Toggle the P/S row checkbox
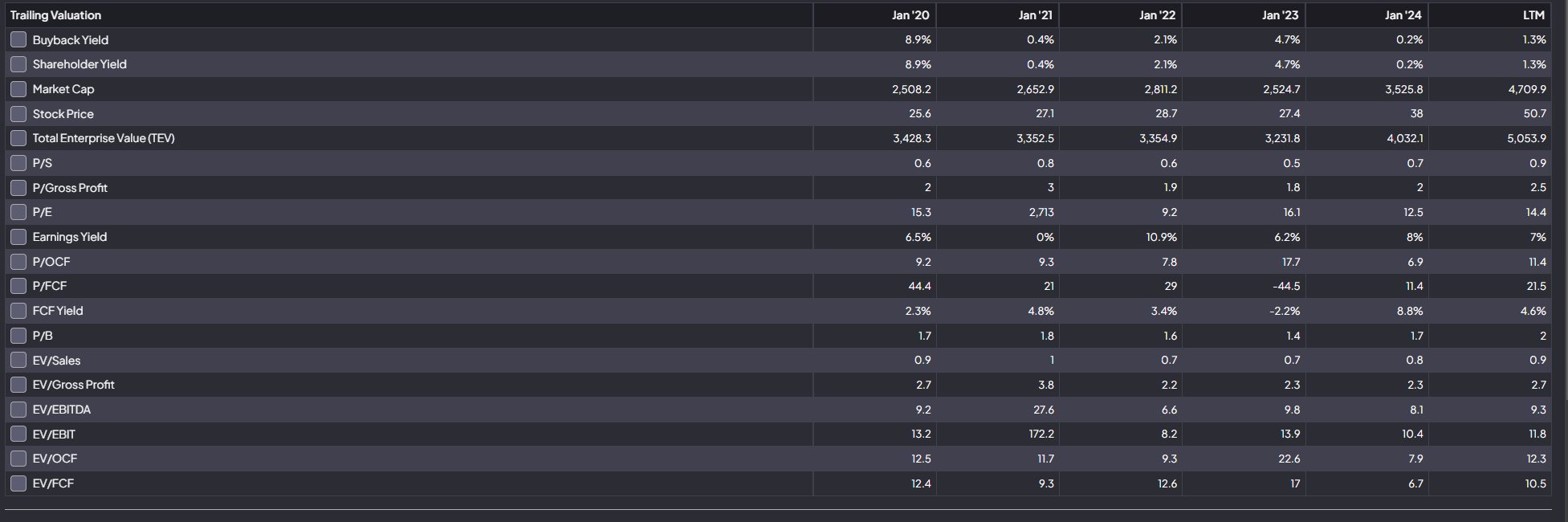 pos(18,163)
